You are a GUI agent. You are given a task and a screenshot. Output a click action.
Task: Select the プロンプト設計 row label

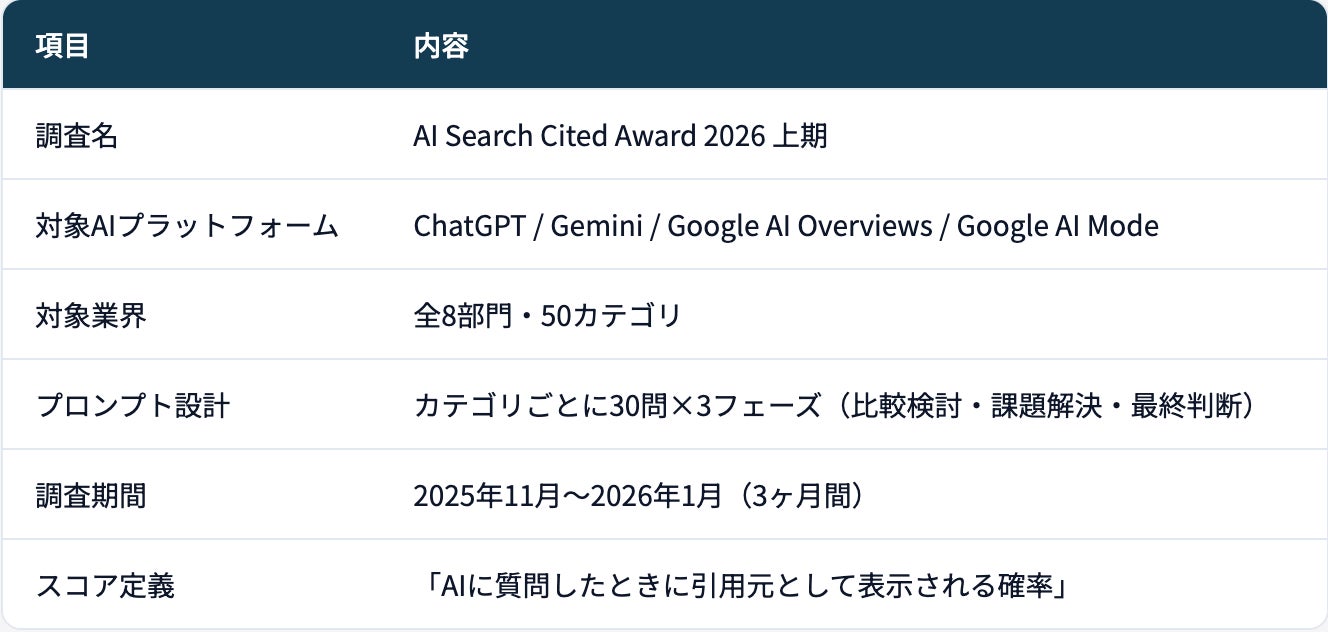133,406
